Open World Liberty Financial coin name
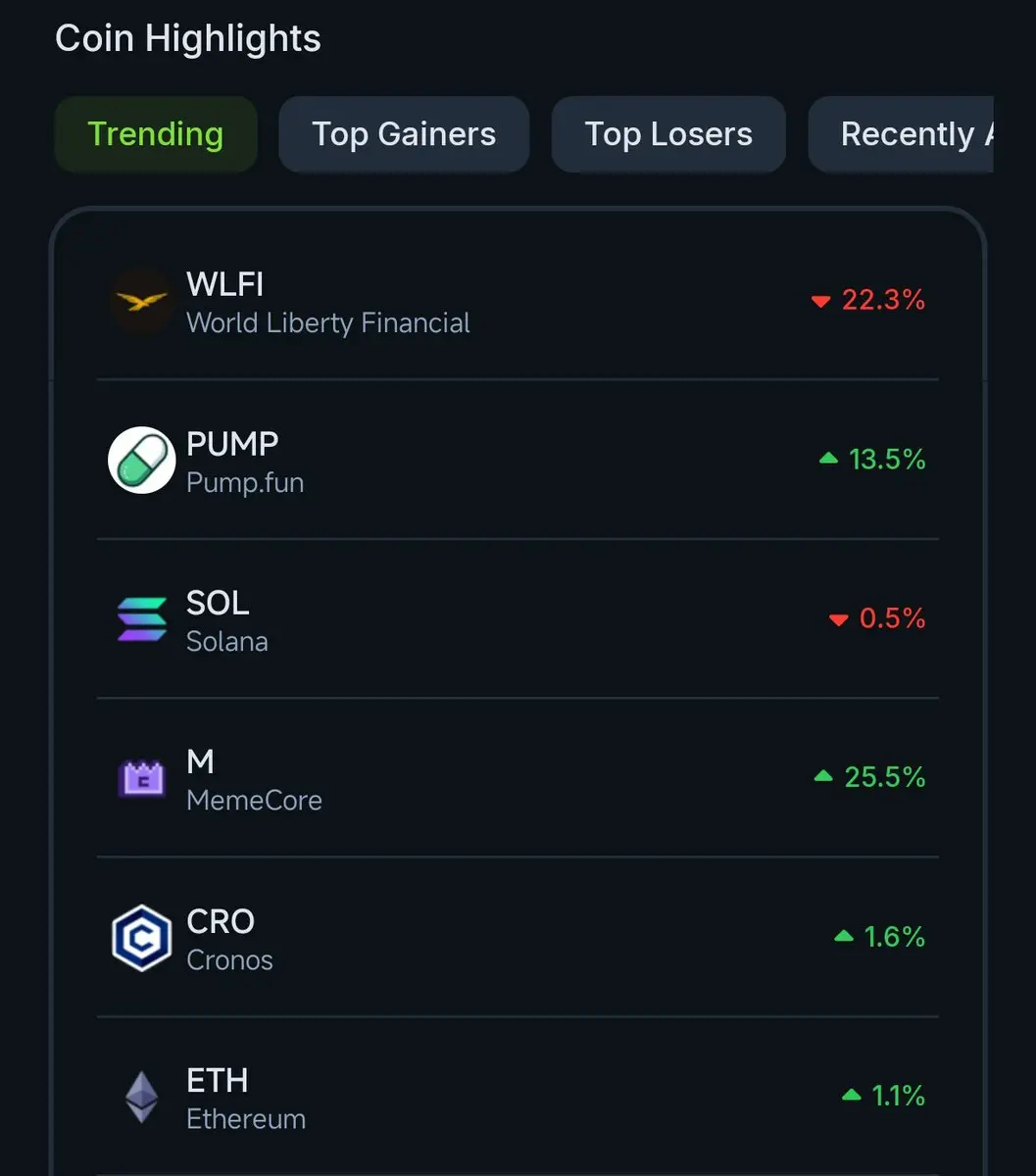Image resolution: width=1036 pixels, height=1176 pixels. 328,323
